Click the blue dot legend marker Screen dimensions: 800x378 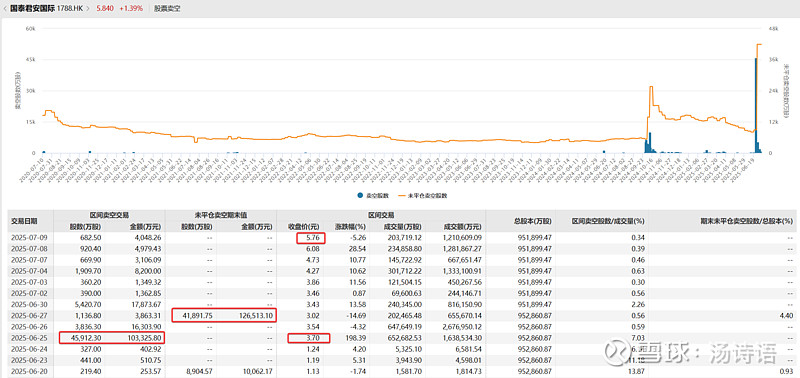[x=360, y=195]
